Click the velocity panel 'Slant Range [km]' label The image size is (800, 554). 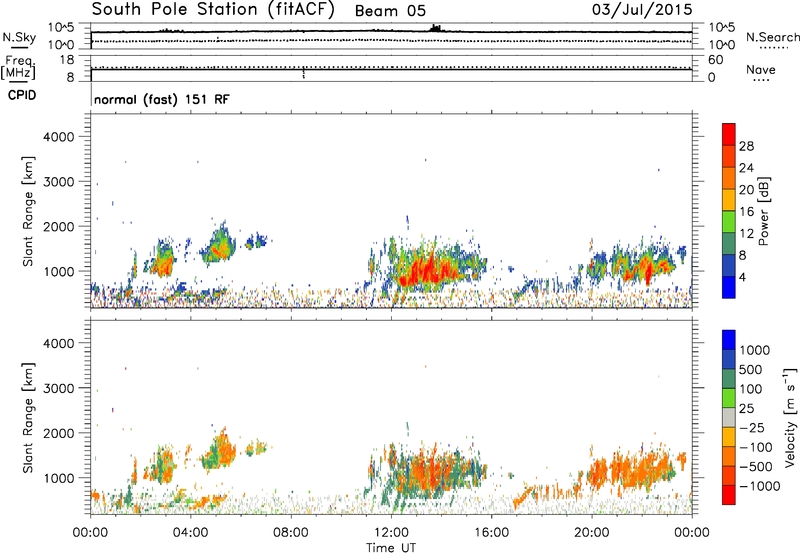[28, 418]
